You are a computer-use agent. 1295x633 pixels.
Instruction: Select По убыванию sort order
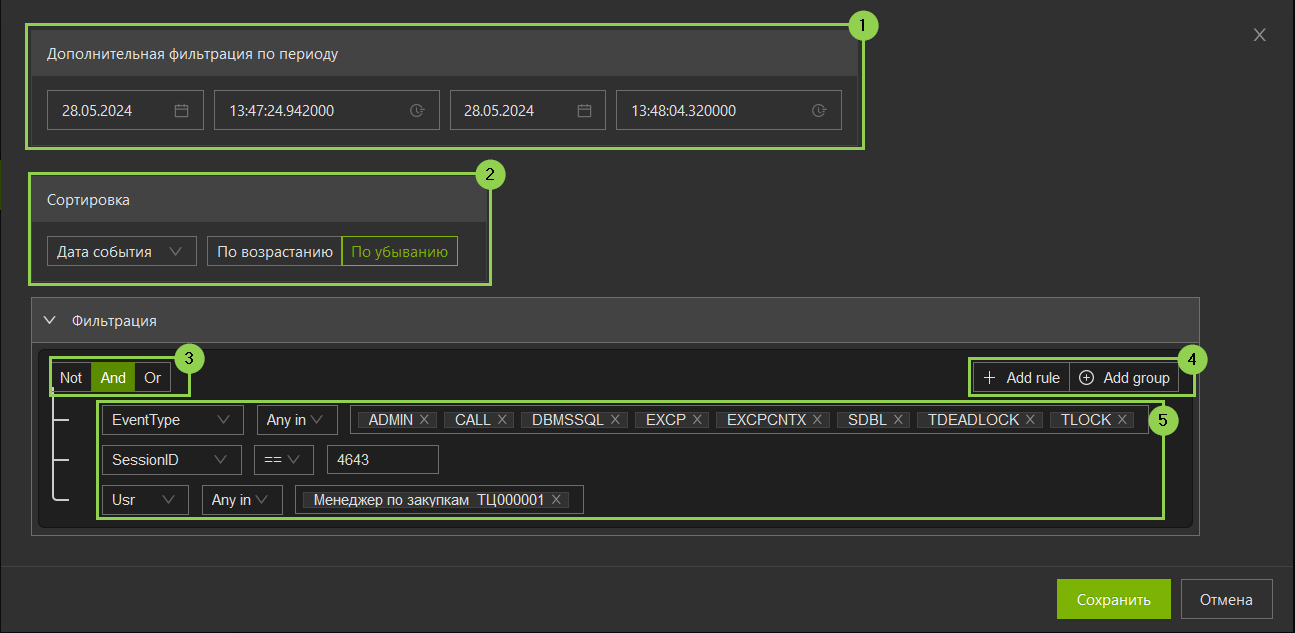point(399,252)
